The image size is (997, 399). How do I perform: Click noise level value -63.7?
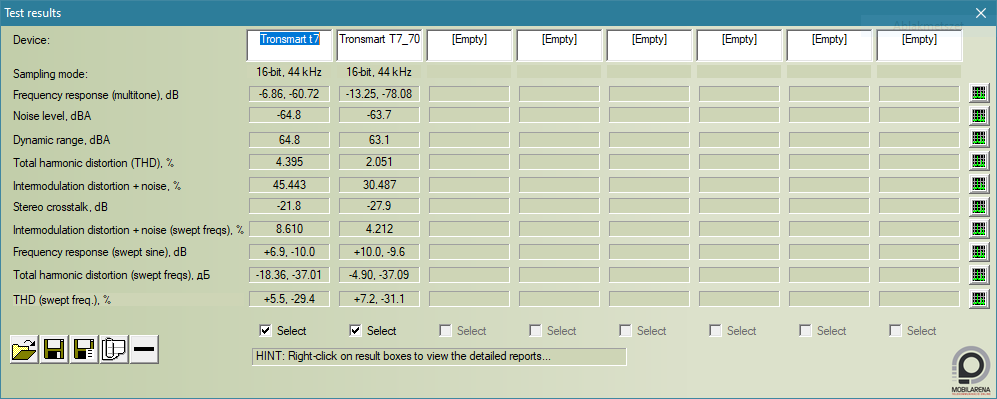[379, 115]
